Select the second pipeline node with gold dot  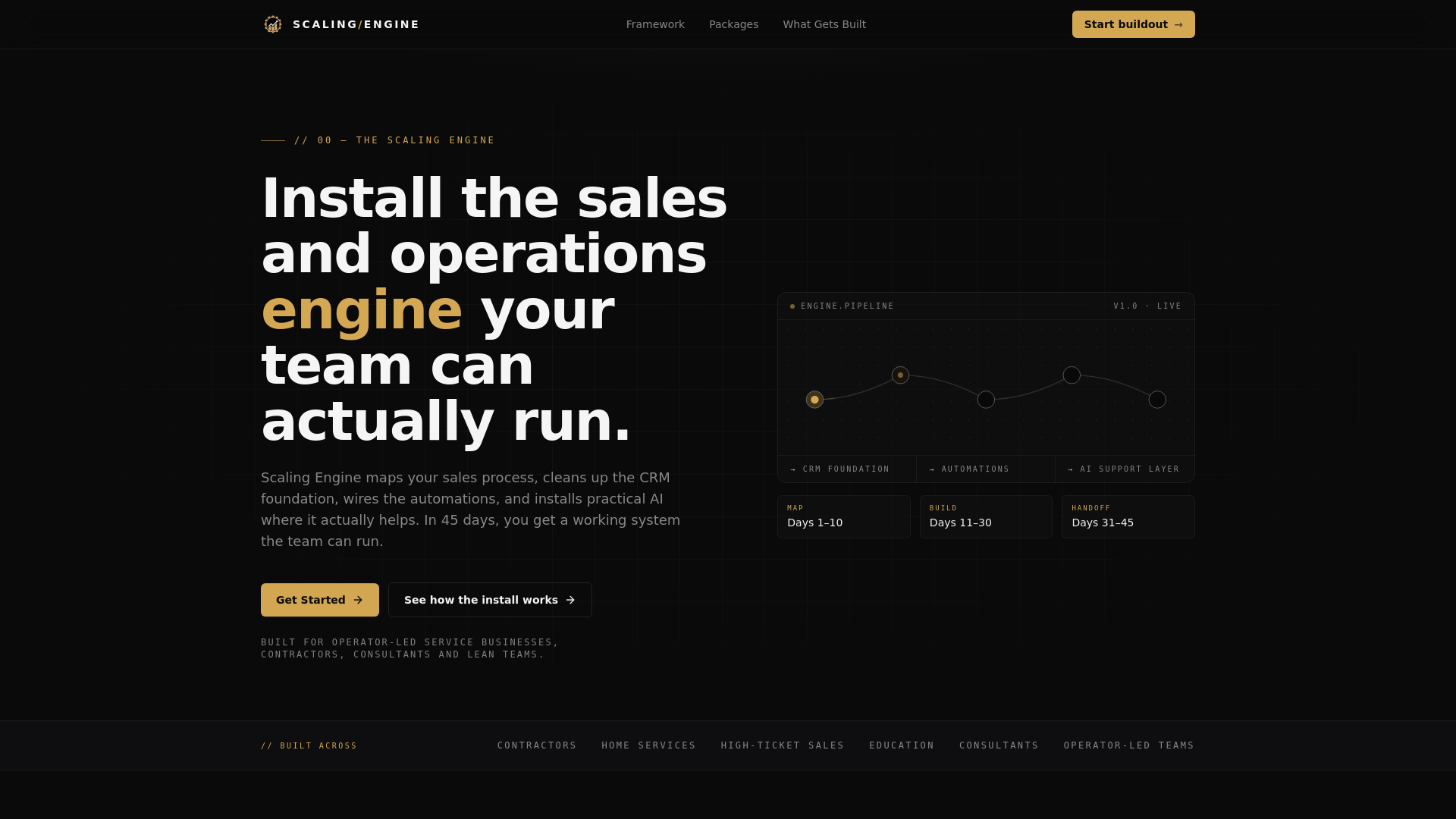900,375
